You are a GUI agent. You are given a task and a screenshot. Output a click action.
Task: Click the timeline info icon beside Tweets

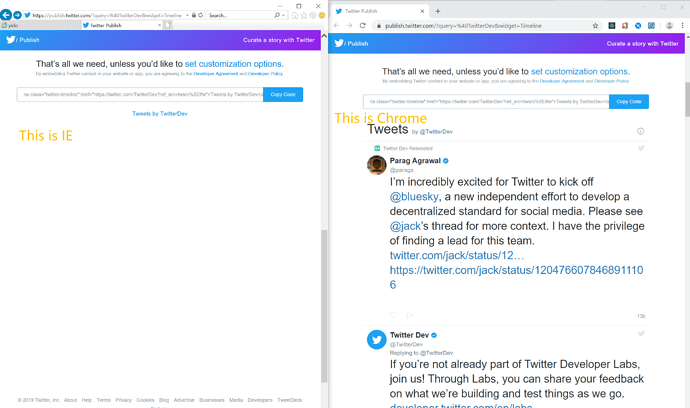641,131
